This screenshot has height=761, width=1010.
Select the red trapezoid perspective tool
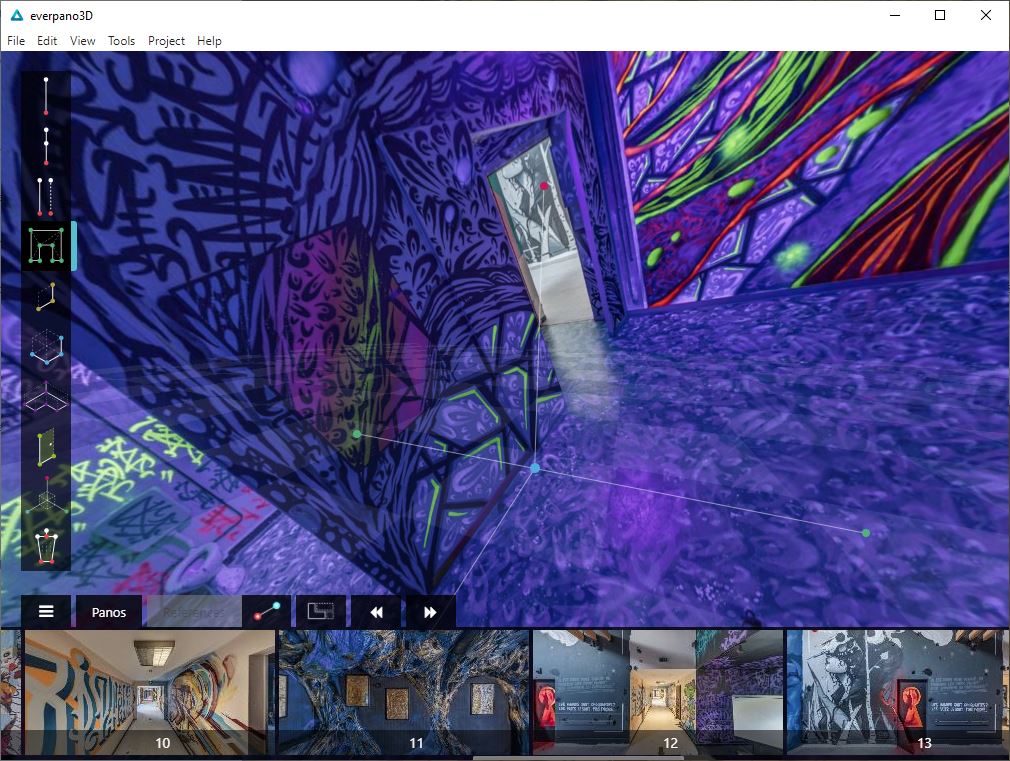pyautogui.click(x=46, y=547)
